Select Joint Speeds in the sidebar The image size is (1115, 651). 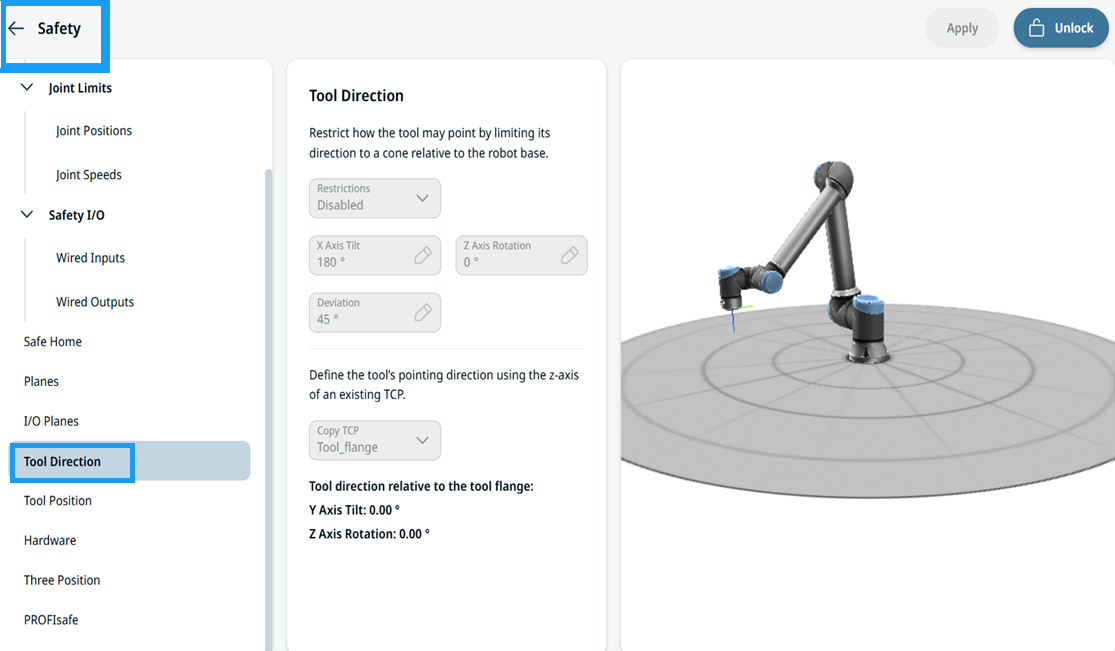(x=89, y=175)
